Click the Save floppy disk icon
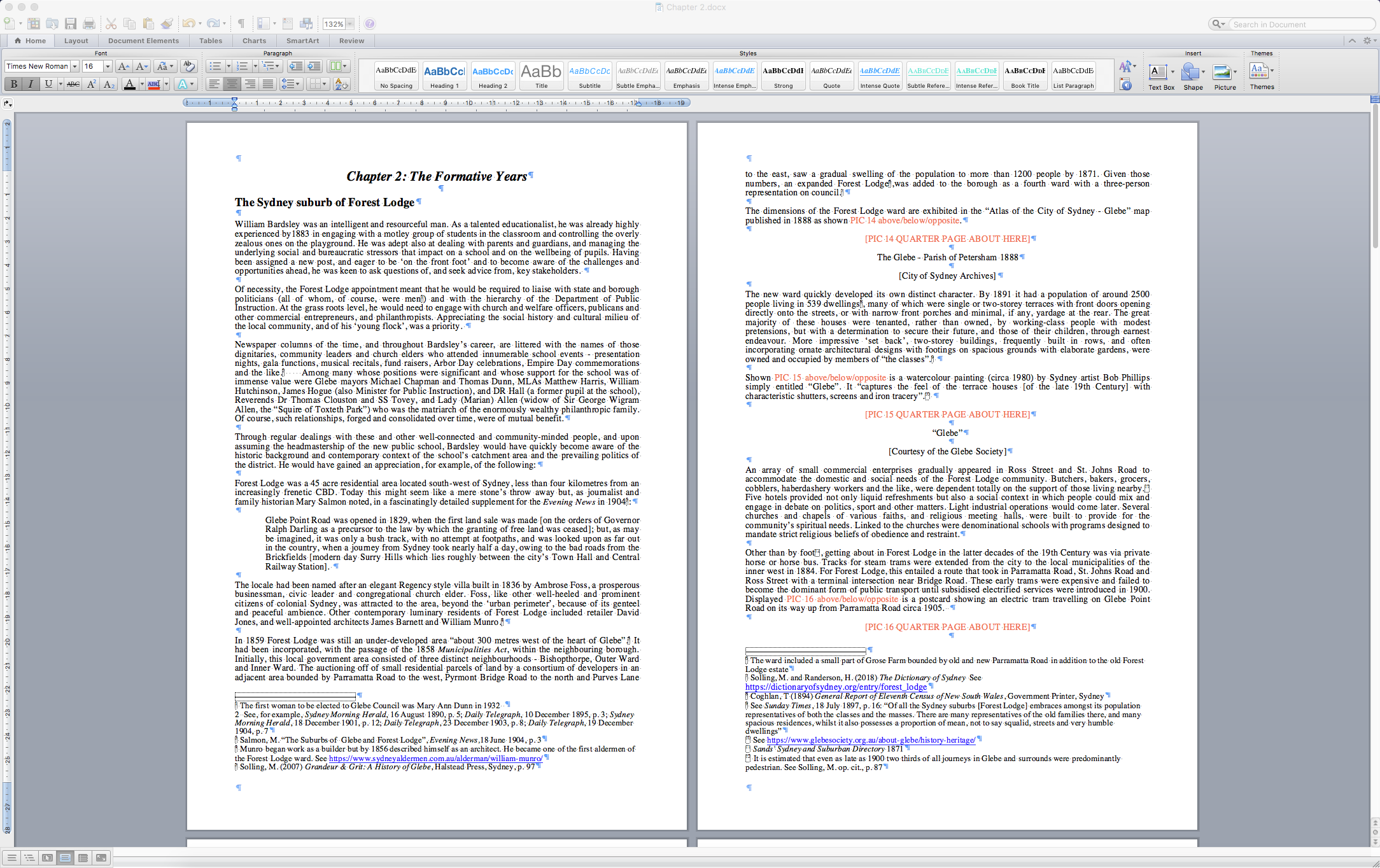Image resolution: width=1380 pixels, height=868 pixels. click(x=71, y=24)
